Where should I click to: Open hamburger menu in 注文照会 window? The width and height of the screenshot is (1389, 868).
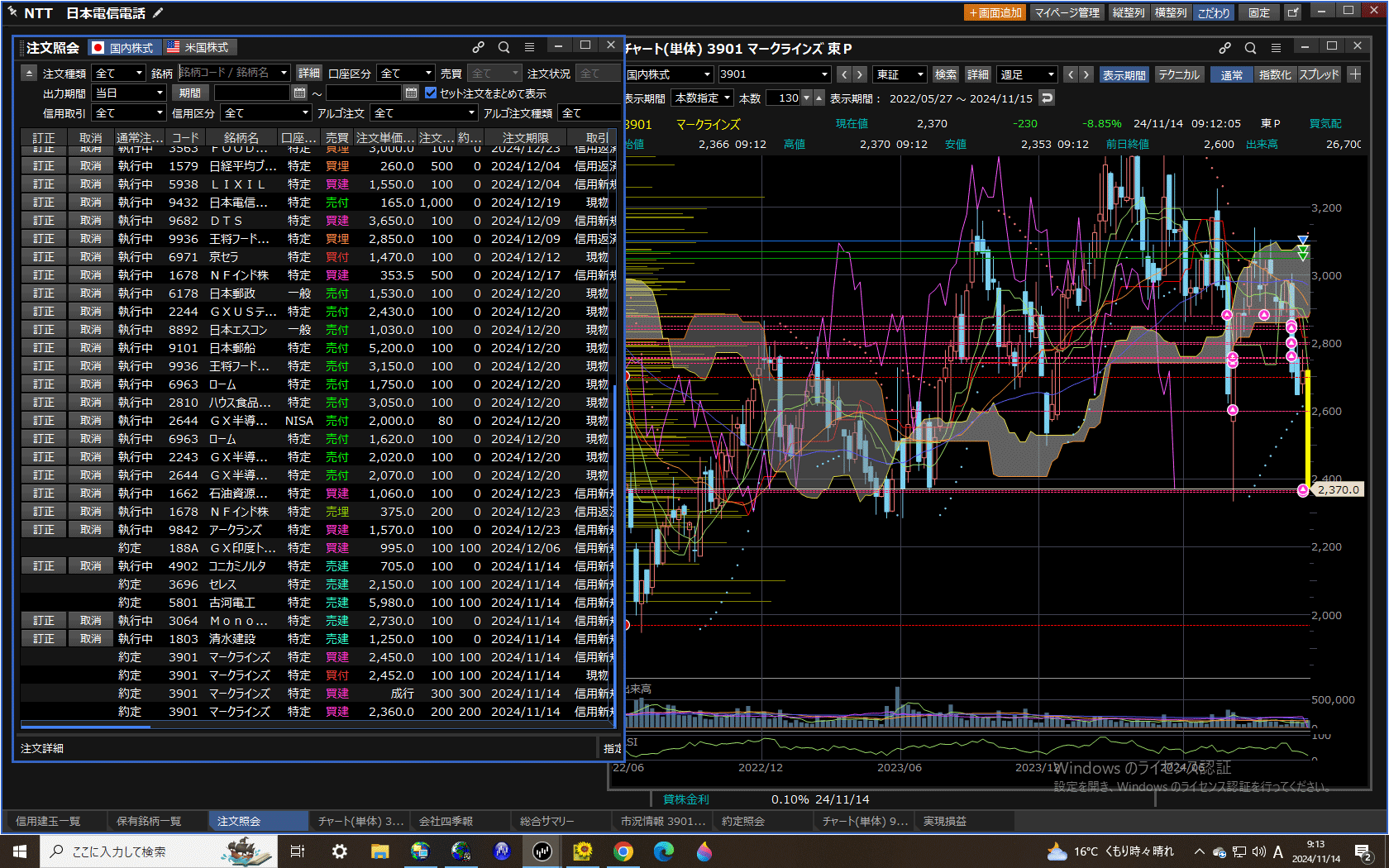[x=529, y=47]
